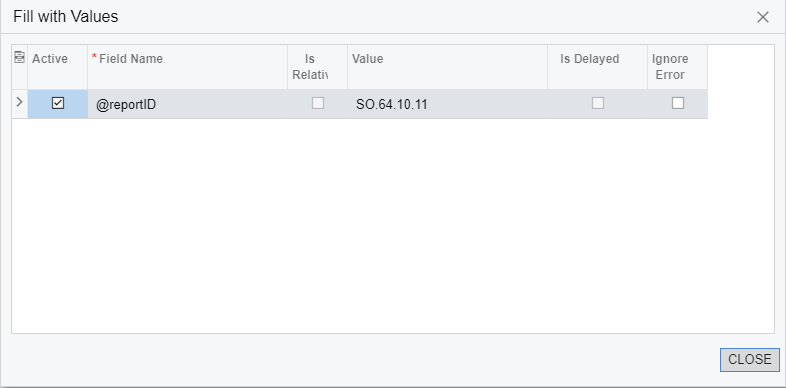
Task: Click the CLOSE button
Action: click(x=749, y=359)
